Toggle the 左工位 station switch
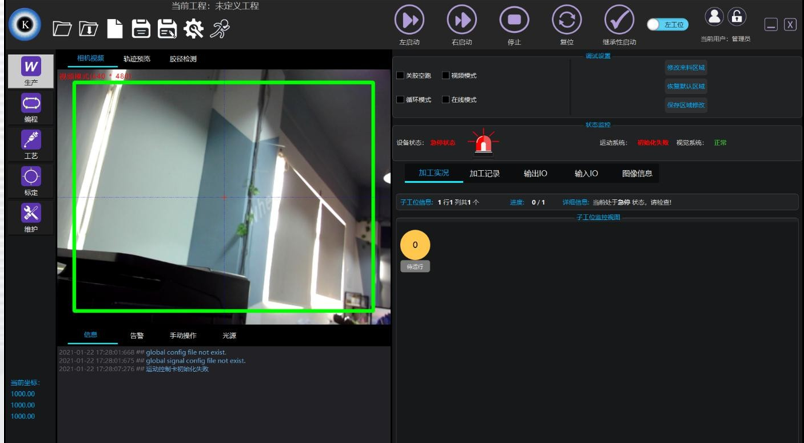Image resolution: width=804 pixels, height=443 pixels. click(668, 25)
